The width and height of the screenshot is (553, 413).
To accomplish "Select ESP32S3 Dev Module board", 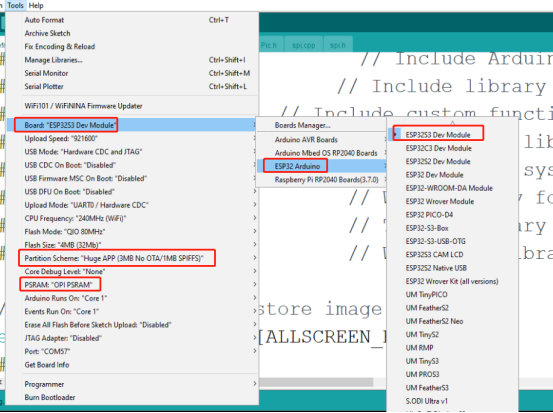I will pyautogui.click(x=453, y=135).
